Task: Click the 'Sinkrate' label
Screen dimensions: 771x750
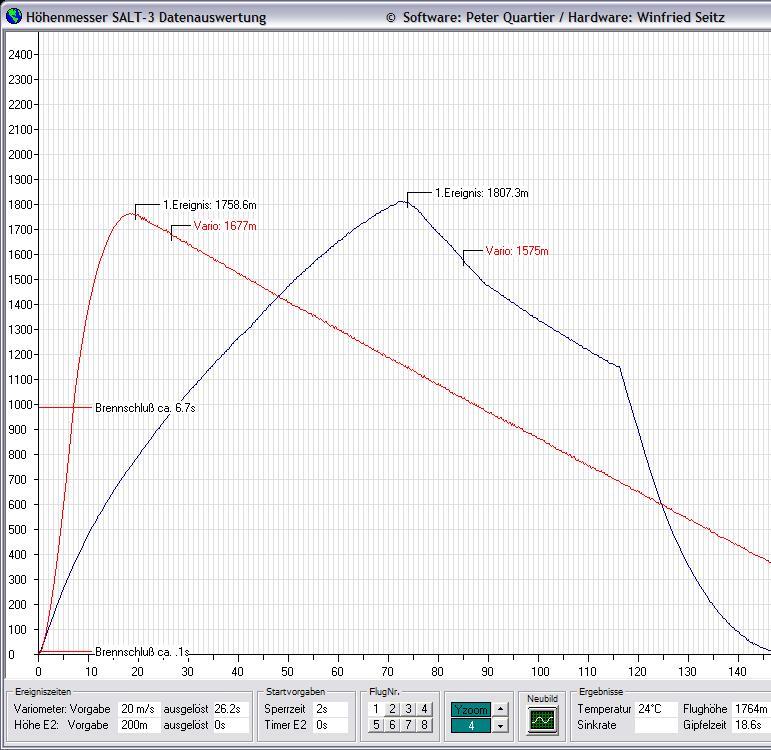Action: click(596, 725)
